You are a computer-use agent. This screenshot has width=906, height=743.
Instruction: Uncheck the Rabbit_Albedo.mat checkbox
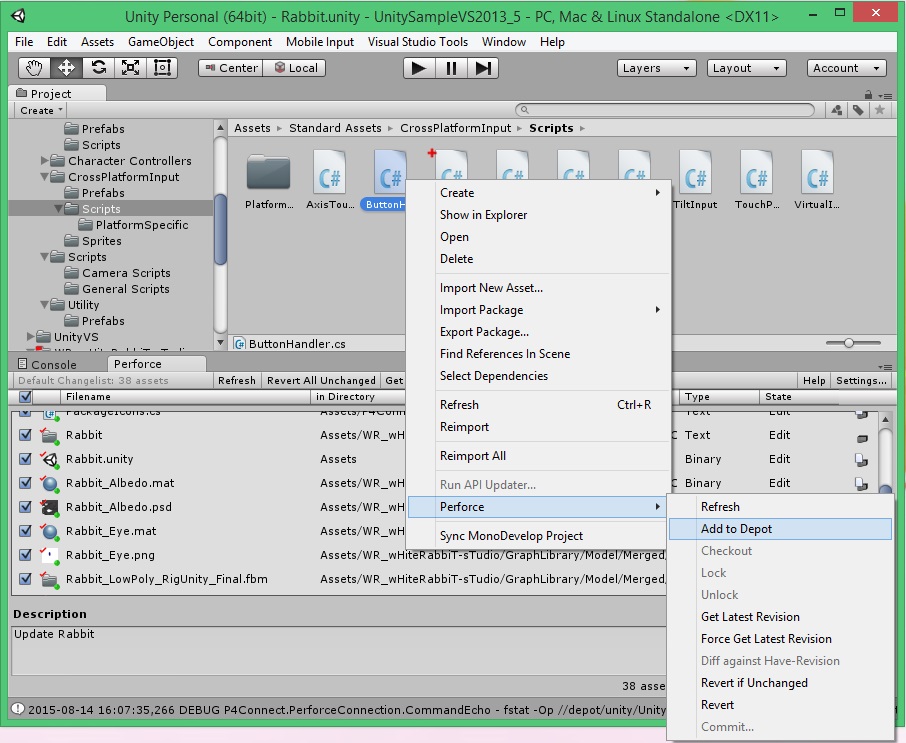[x=25, y=483]
